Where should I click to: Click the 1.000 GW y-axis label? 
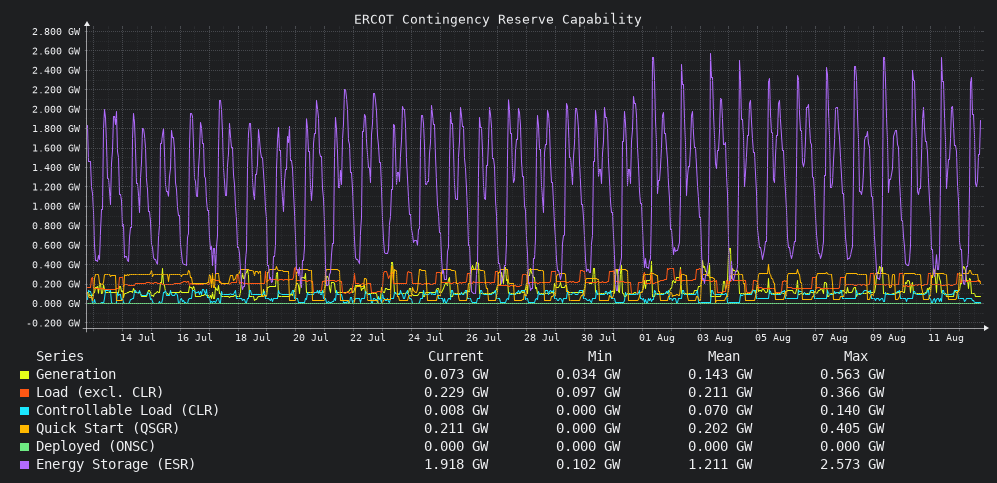(56, 207)
